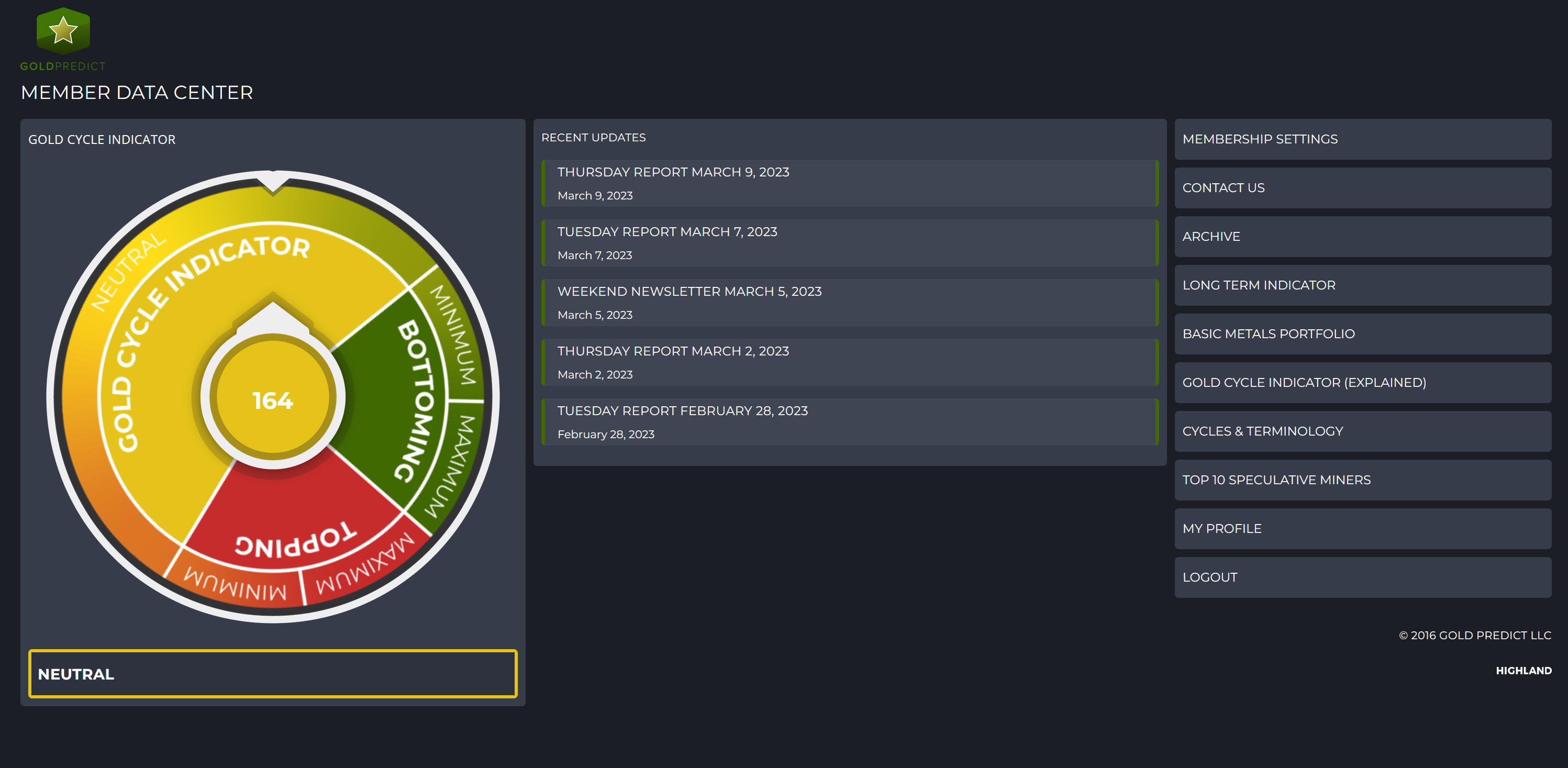
Task: Open Tuesday Report February 28, 2023
Action: click(682, 411)
